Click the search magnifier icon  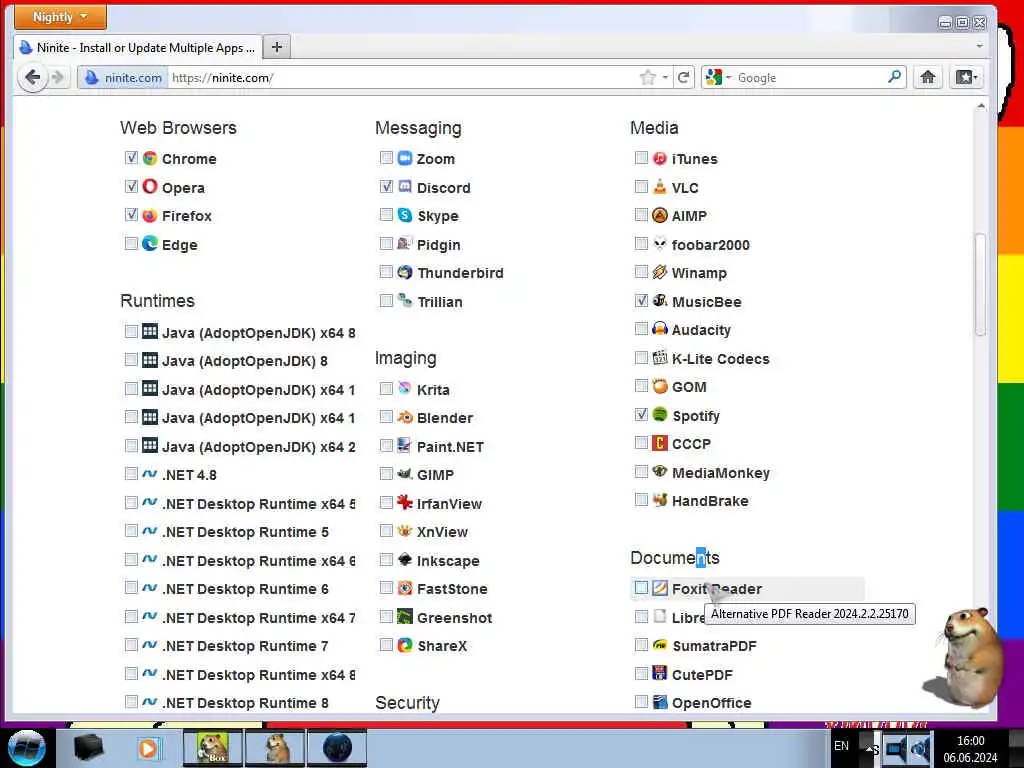[894, 77]
